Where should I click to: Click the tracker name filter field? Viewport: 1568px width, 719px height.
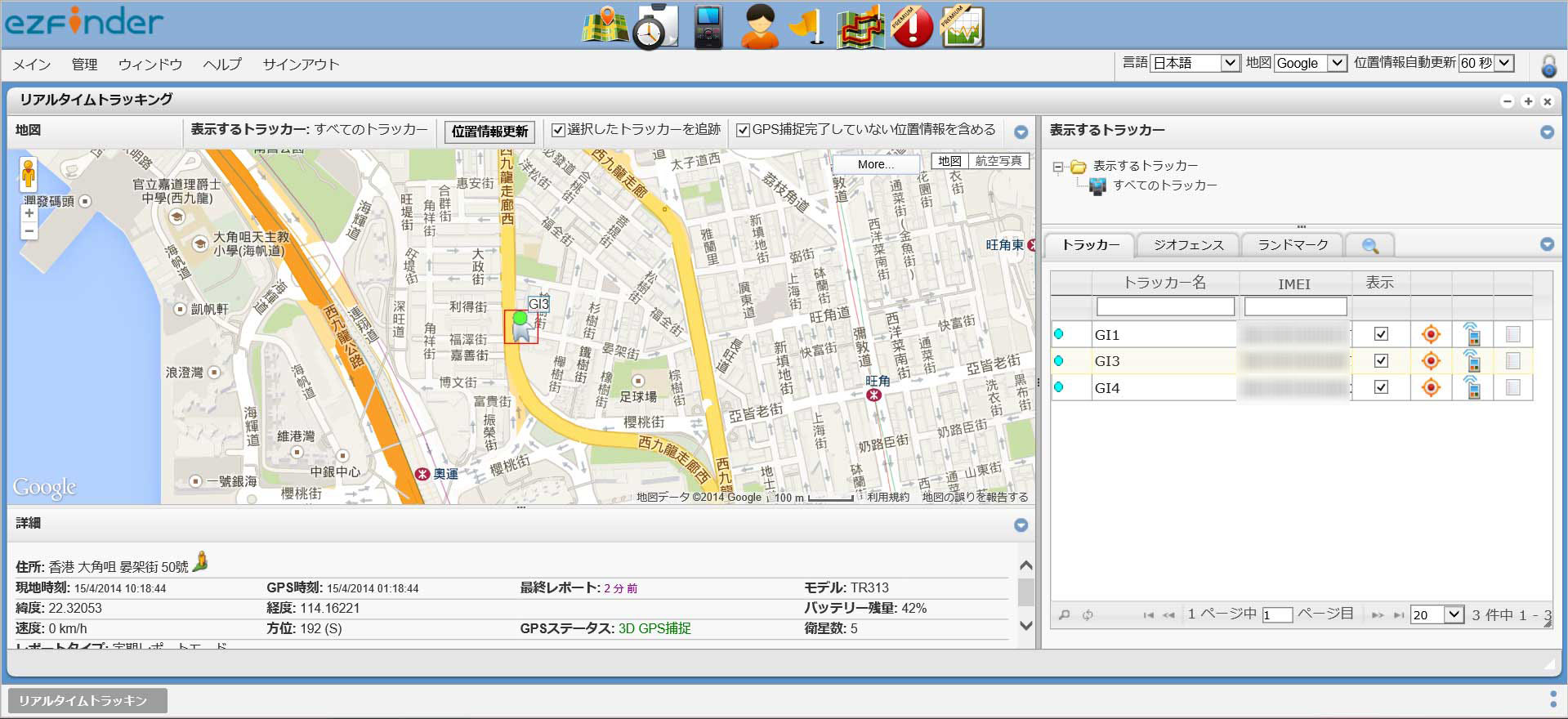pos(1164,306)
